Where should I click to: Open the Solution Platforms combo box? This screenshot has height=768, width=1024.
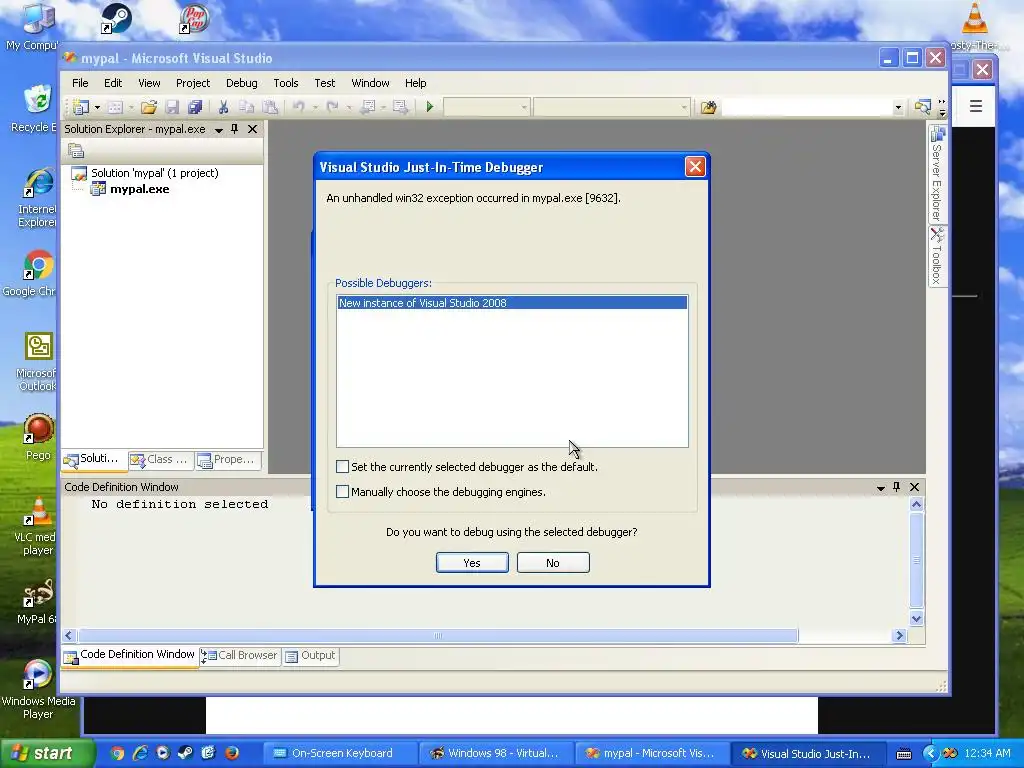click(611, 107)
